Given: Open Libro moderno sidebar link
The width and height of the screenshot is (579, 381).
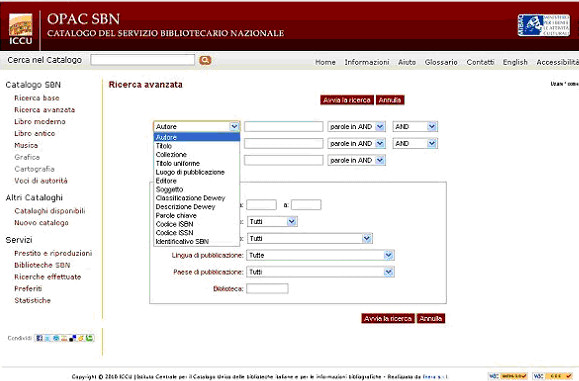Looking at the screenshot, I should click(40, 122).
